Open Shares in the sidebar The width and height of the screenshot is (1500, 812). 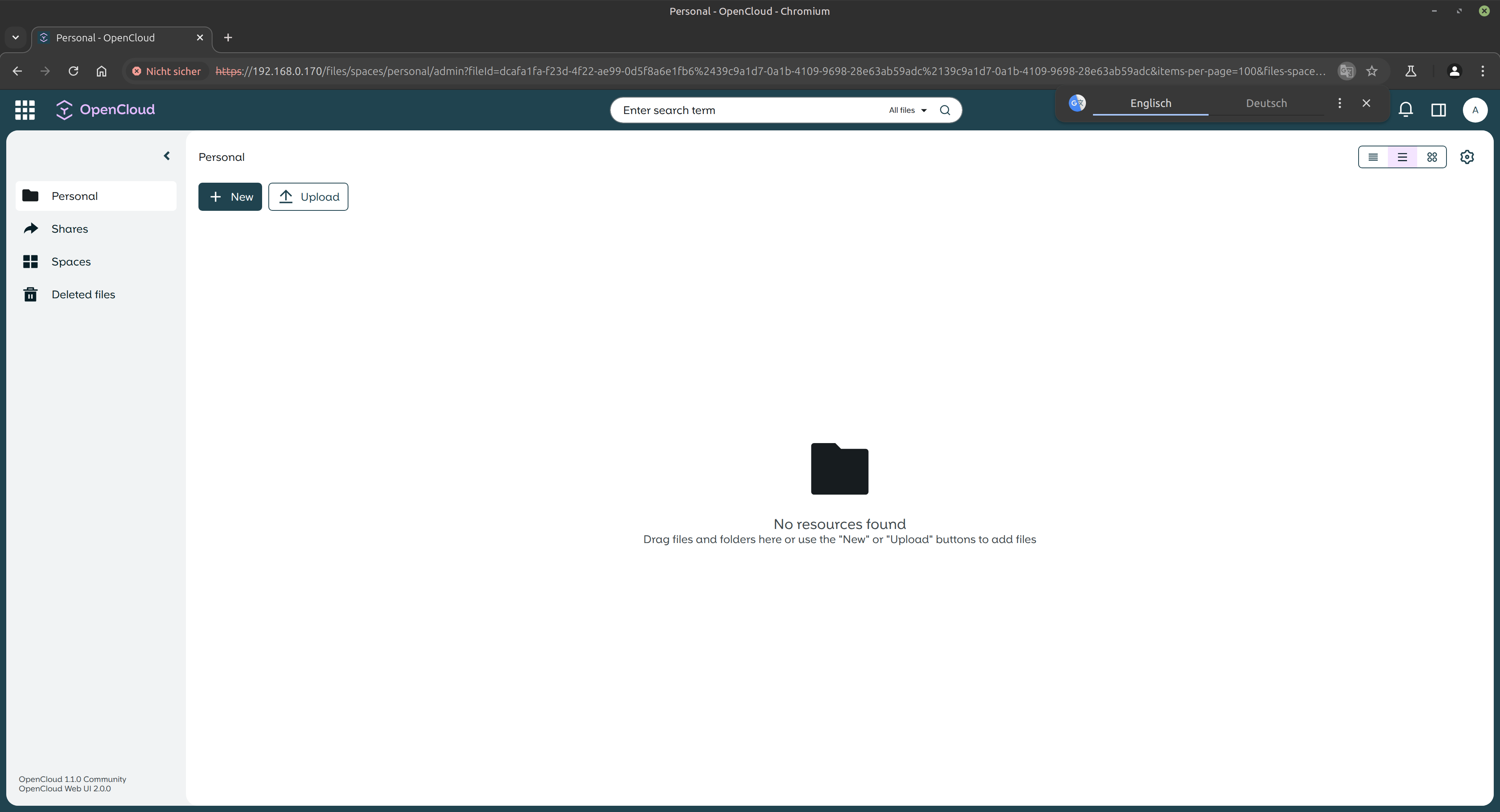pos(96,229)
